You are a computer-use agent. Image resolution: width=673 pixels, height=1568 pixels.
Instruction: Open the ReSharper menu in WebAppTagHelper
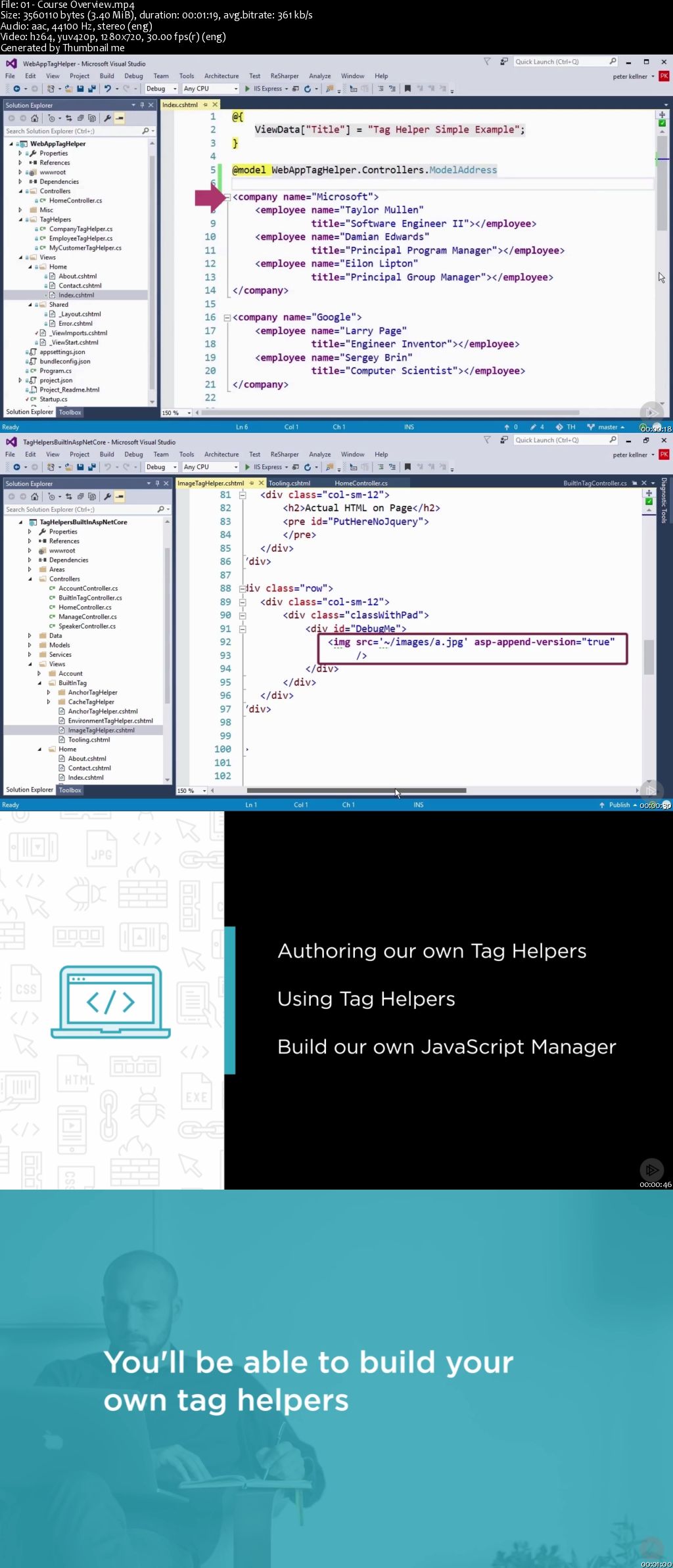coord(285,76)
